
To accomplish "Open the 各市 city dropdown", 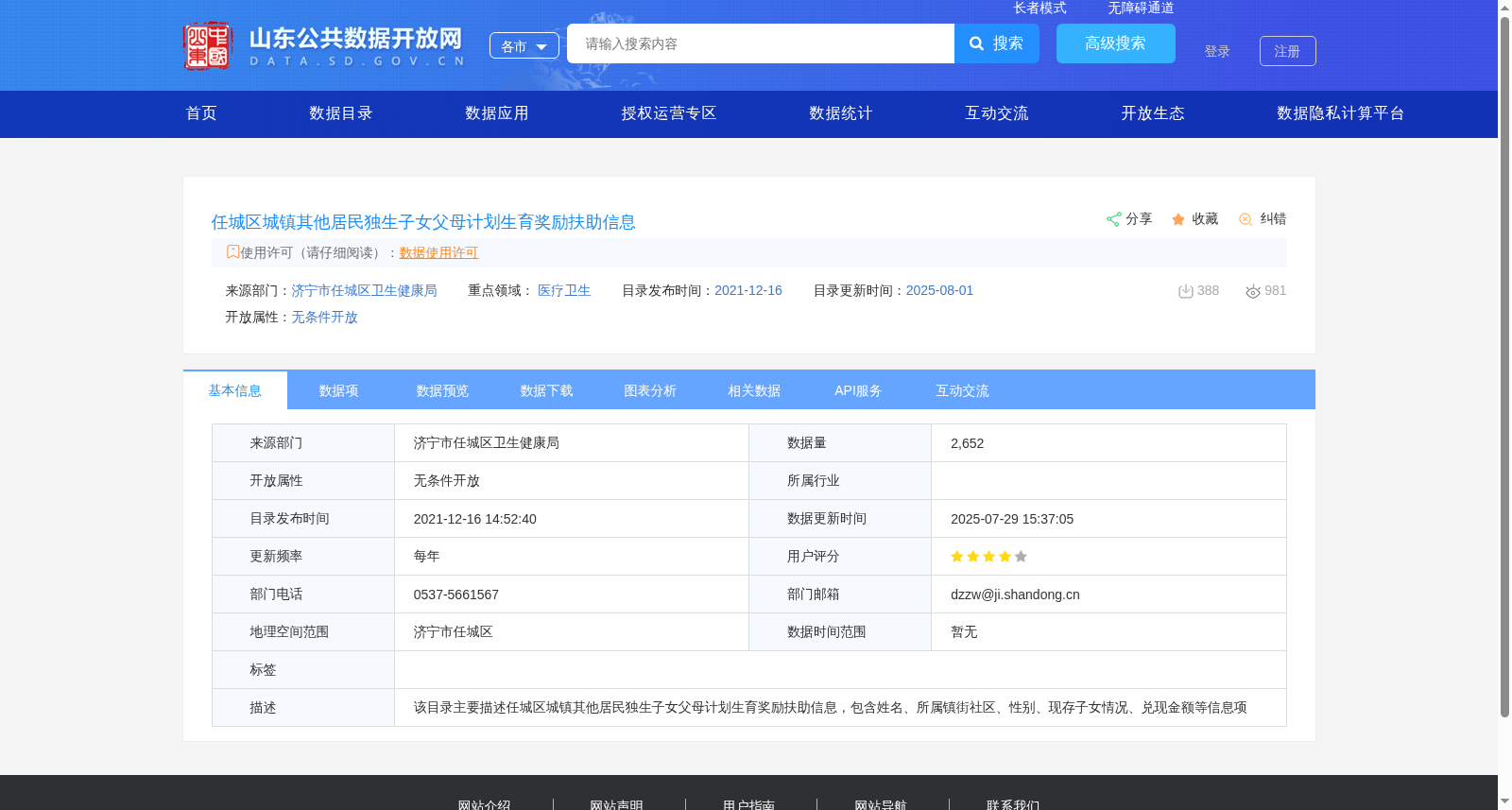I will [524, 46].
